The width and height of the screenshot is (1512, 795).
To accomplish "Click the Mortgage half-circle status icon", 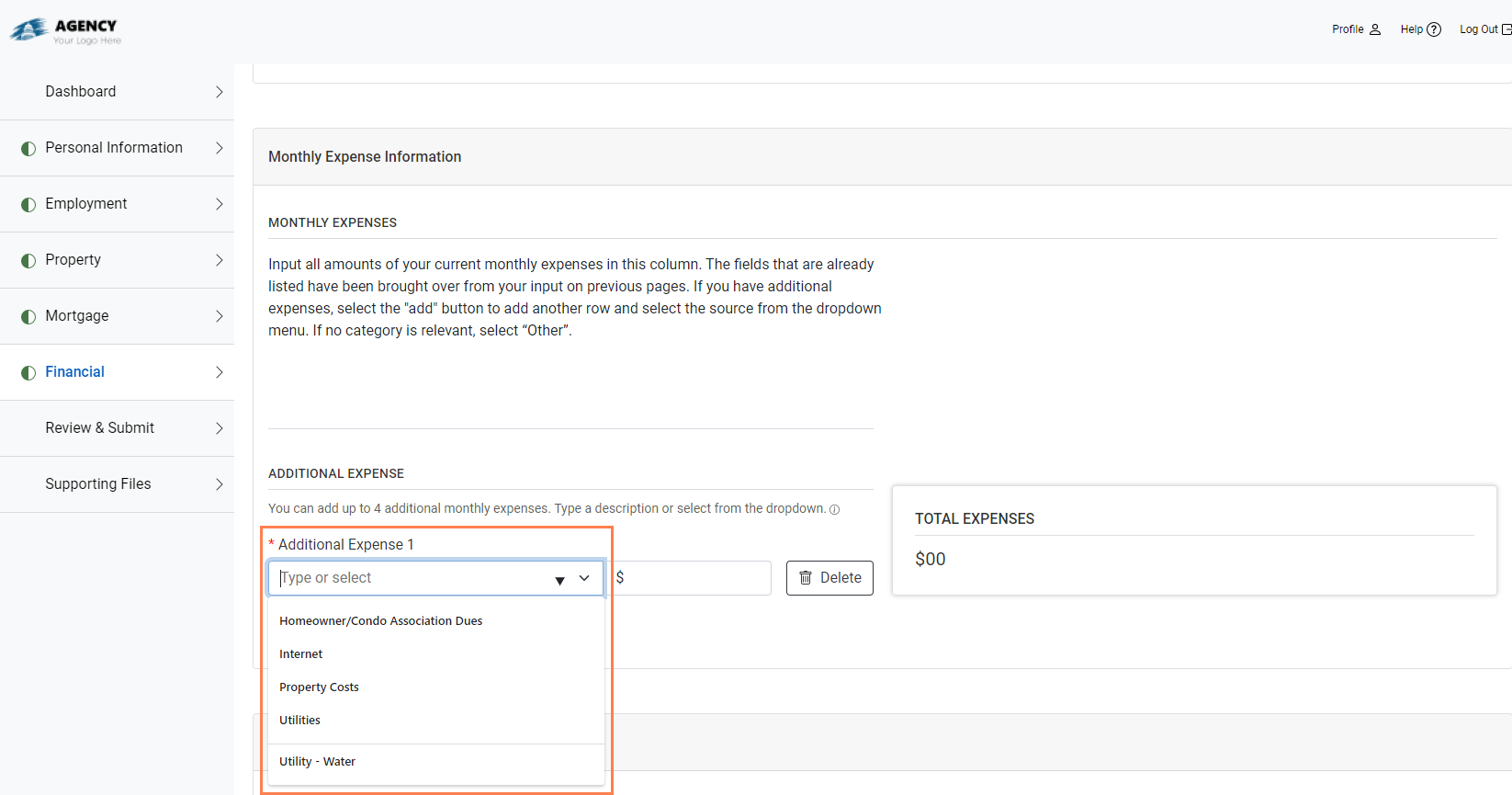I will coord(28,316).
